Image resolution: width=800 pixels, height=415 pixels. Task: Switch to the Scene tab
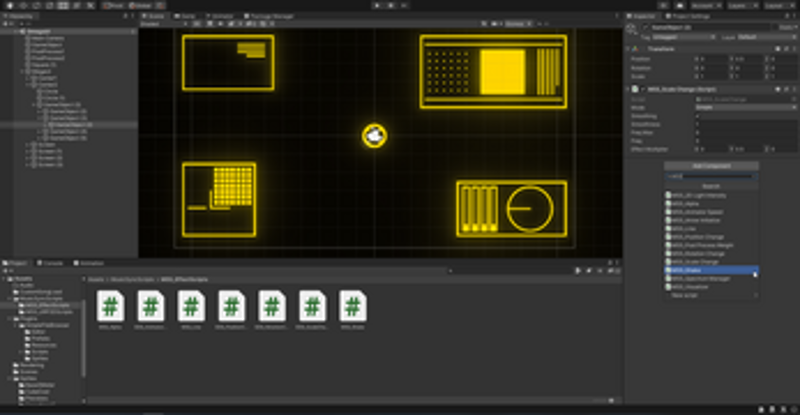coord(153,16)
